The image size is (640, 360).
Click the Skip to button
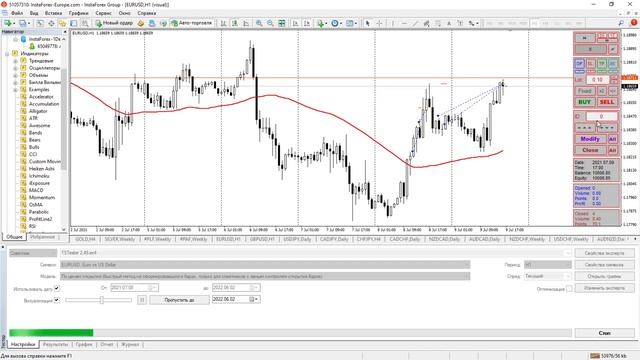coord(179,300)
